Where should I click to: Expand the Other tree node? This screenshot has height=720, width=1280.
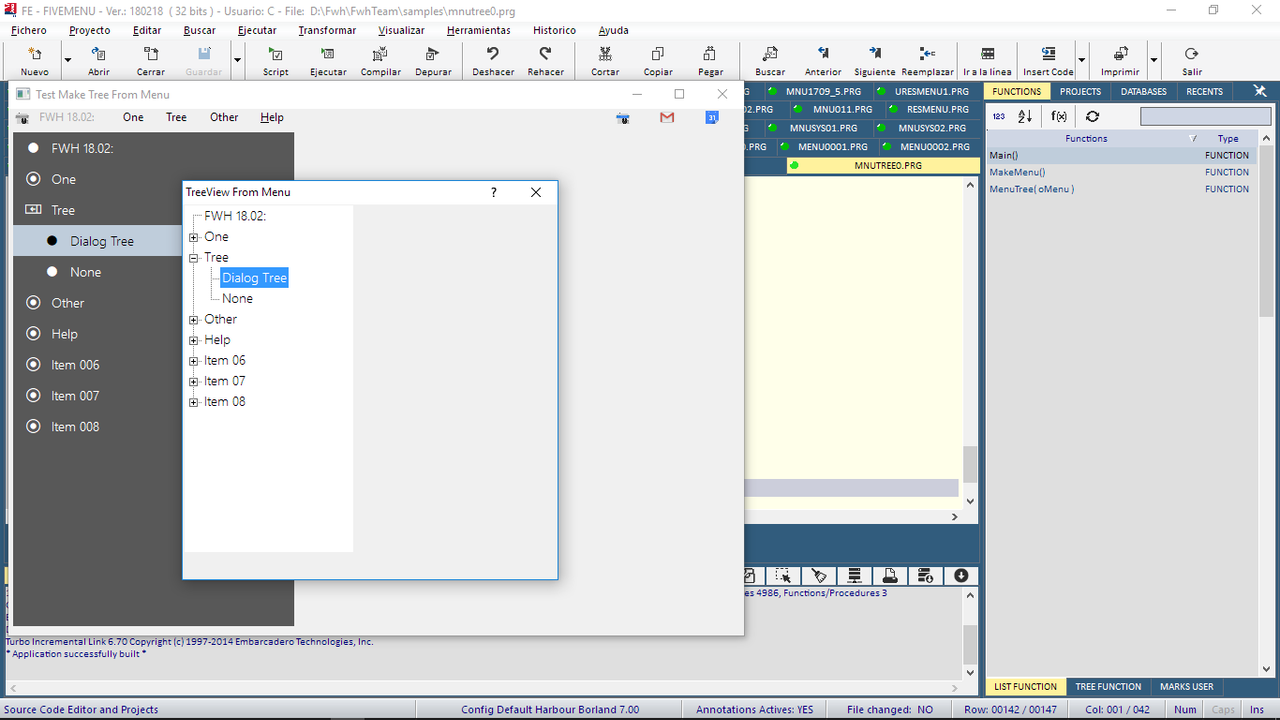tap(194, 320)
